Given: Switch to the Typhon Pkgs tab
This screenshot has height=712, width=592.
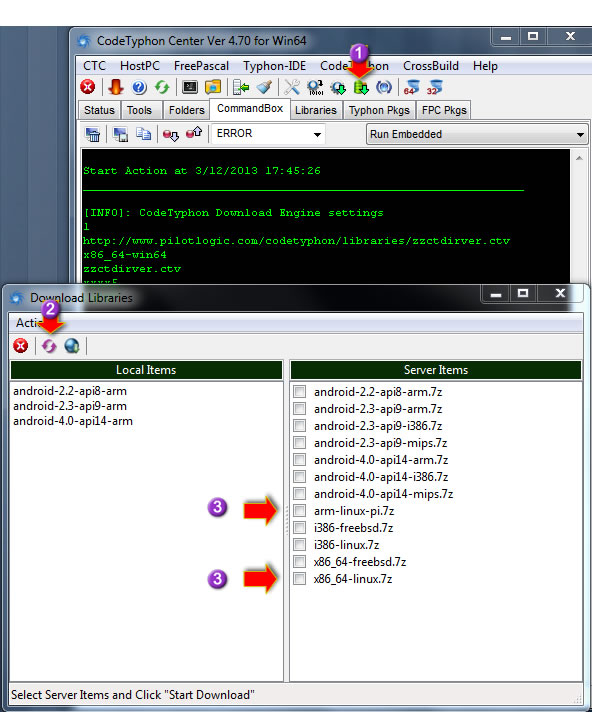Looking at the screenshot, I should [x=379, y=110].
